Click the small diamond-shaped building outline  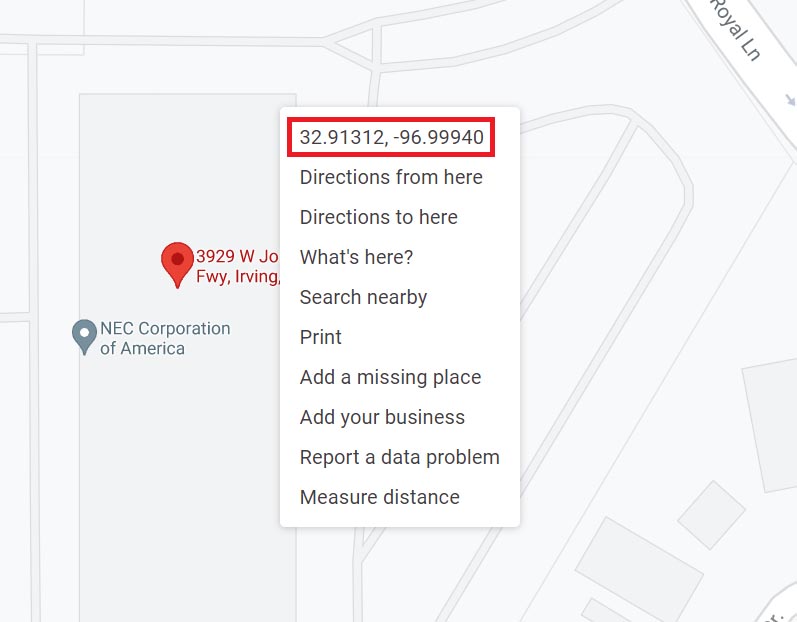[711, 515]
